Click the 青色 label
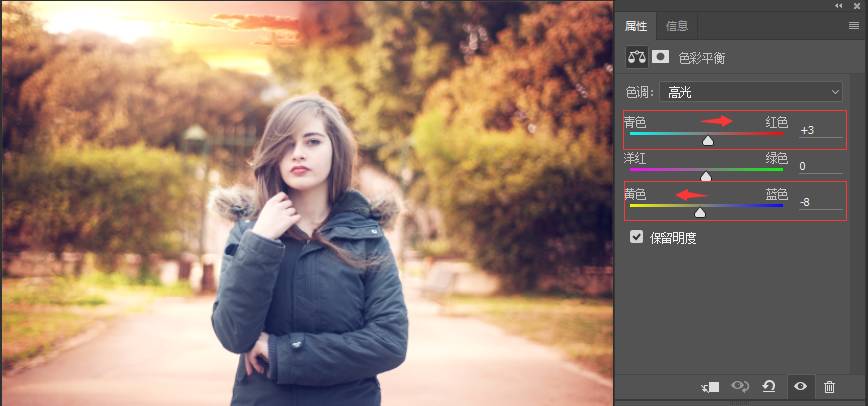 pos(636,122)
